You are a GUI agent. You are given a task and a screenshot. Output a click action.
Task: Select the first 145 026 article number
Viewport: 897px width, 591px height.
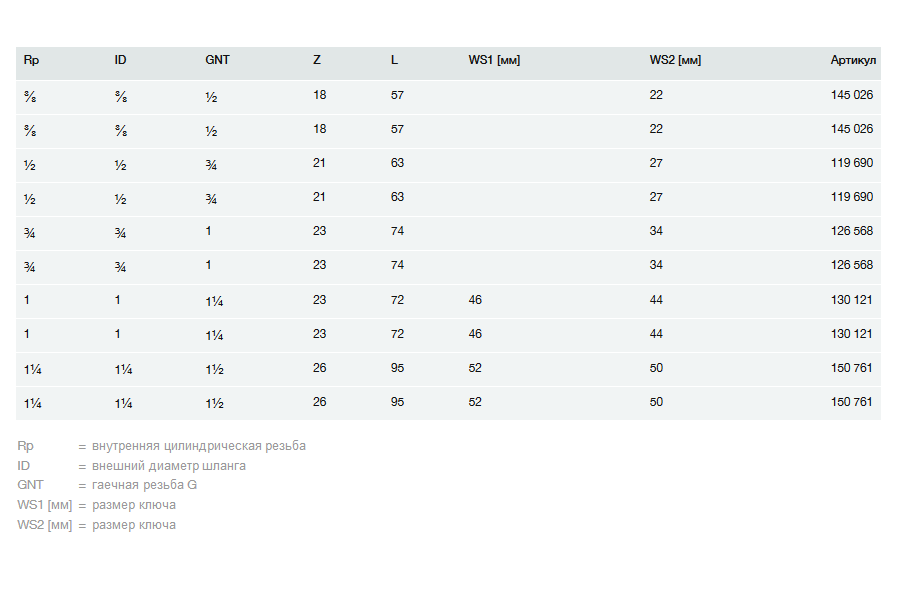pyautogui.click(x=851, y=95)
